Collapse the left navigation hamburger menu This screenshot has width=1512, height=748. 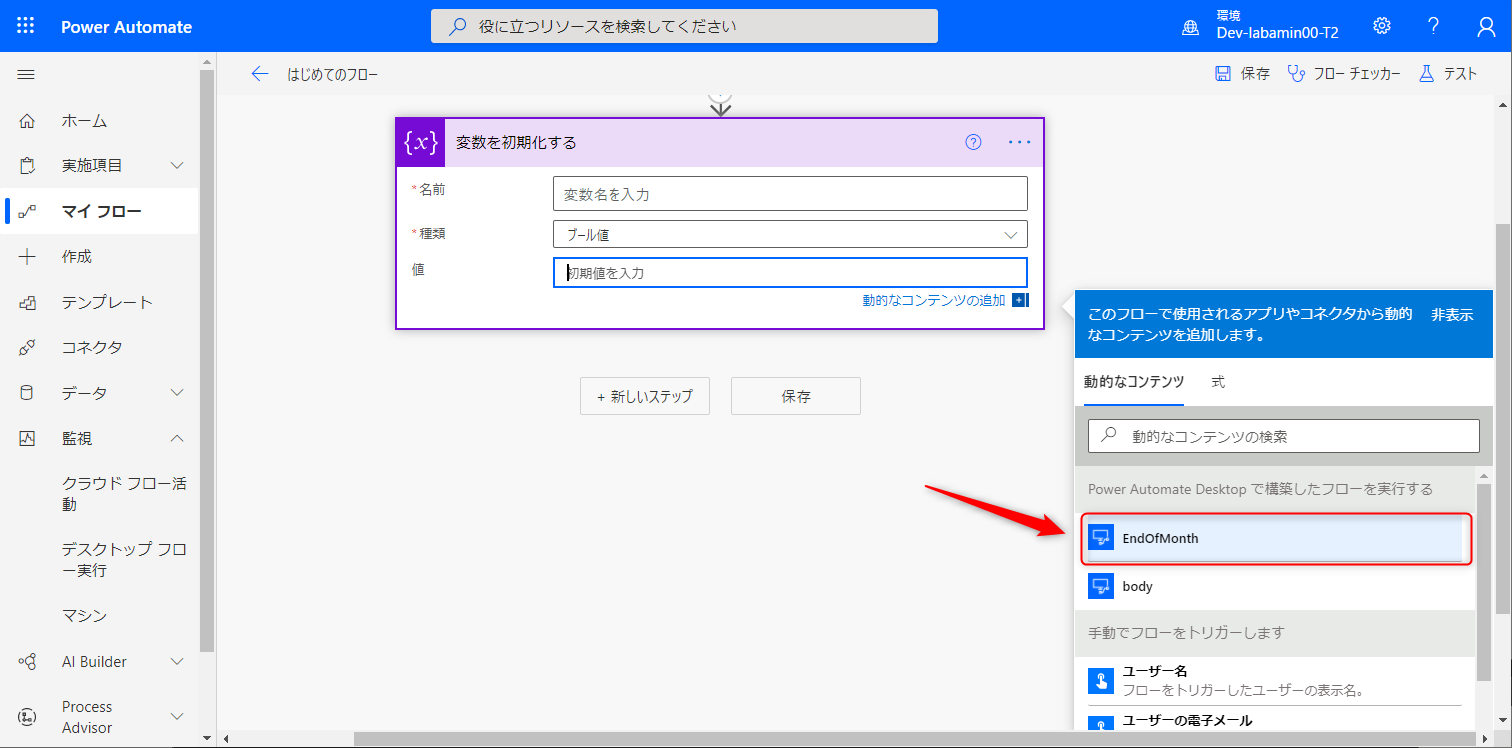(x=26, y=74)
